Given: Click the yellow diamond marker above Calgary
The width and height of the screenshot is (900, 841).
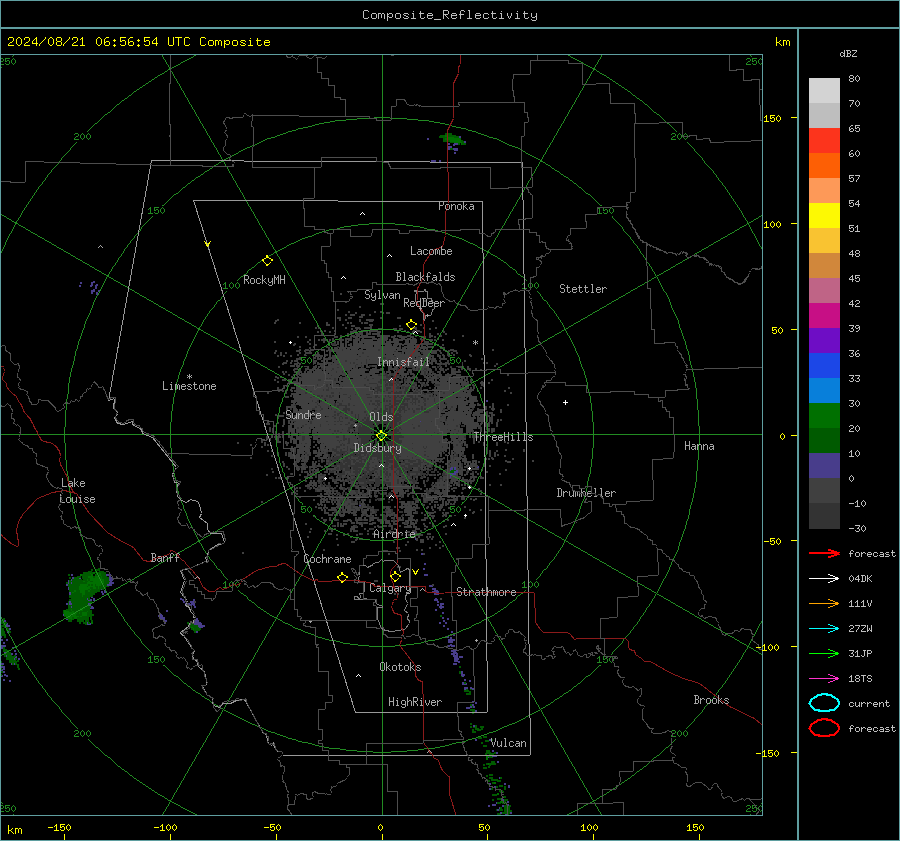Looking at the screenshot, I should coord(395,576).
